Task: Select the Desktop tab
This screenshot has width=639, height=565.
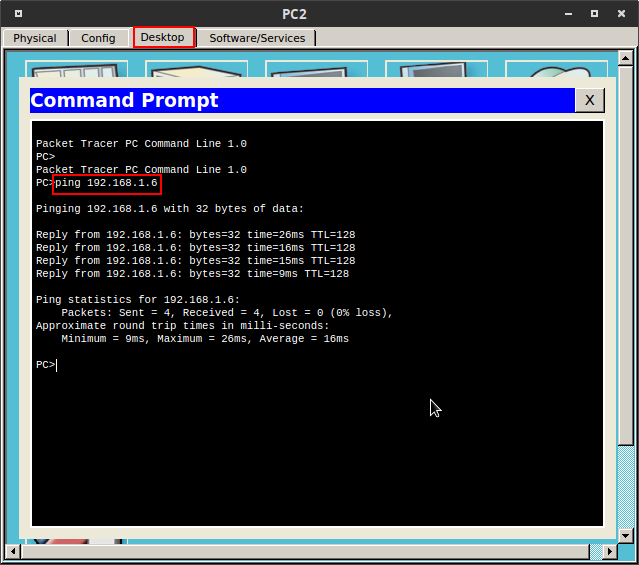Action: click(163, 37)
